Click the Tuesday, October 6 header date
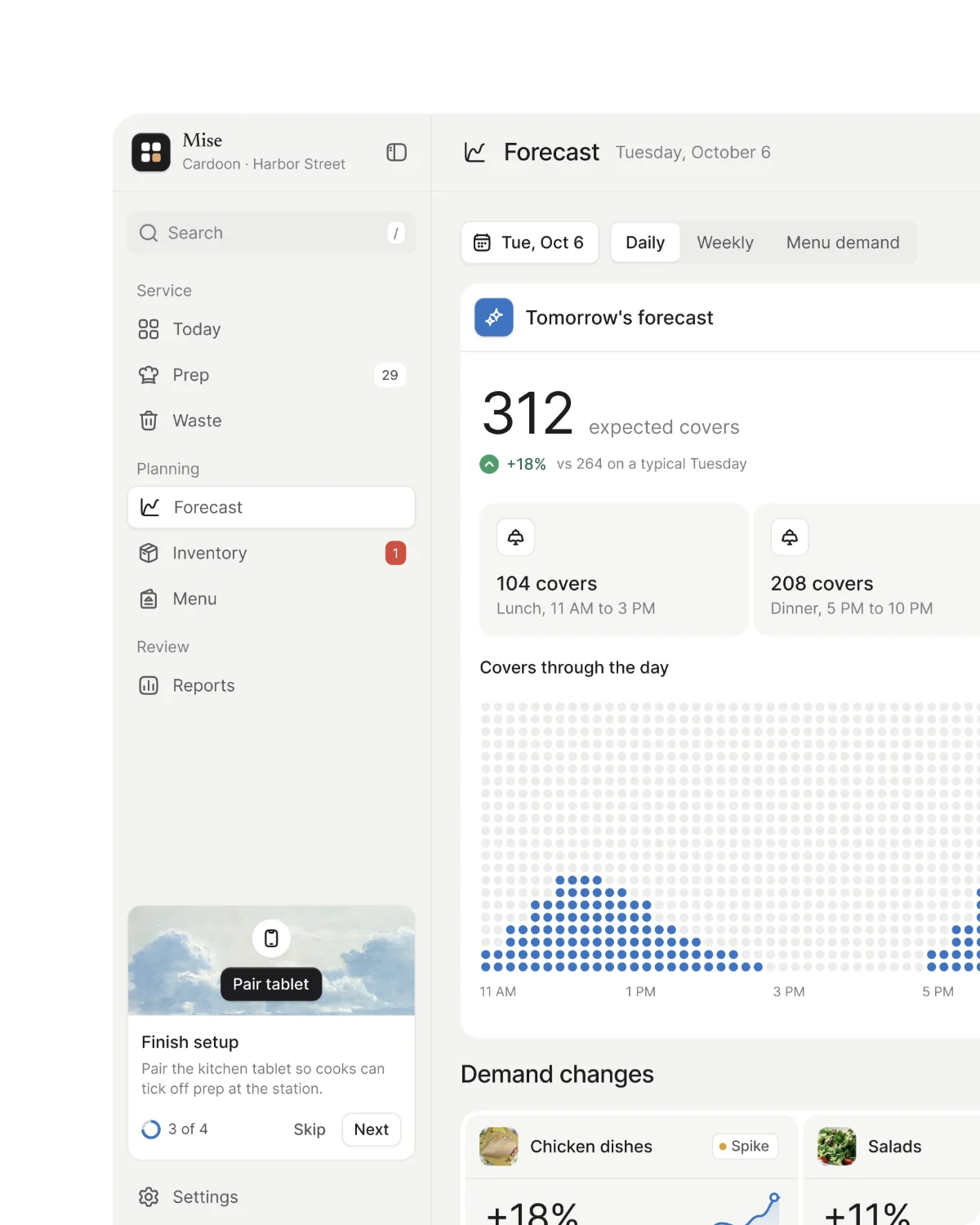Screen dimensions: 980x1225 [x=693, y=153]
